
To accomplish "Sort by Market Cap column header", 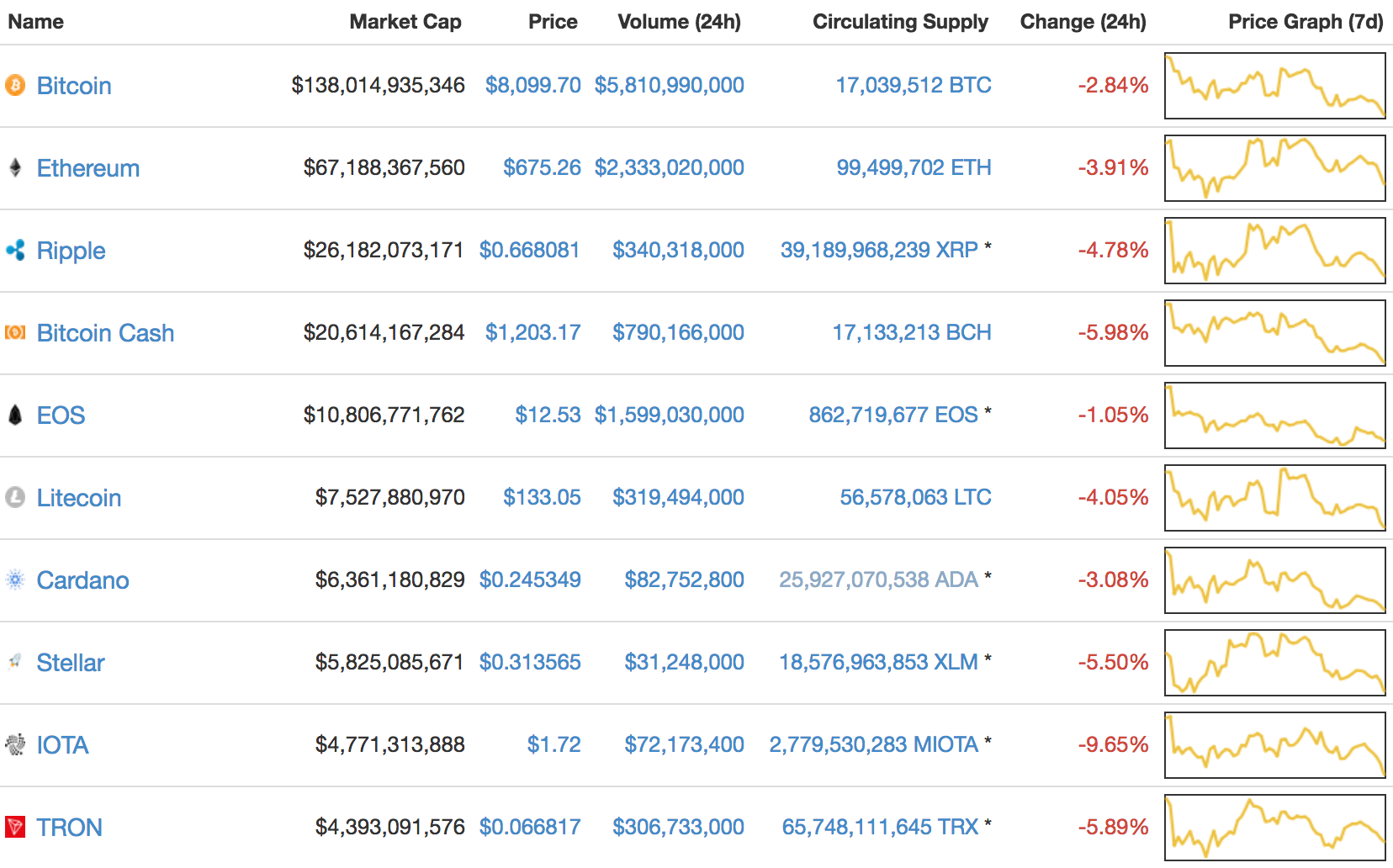I will click(x=405, y=22).
